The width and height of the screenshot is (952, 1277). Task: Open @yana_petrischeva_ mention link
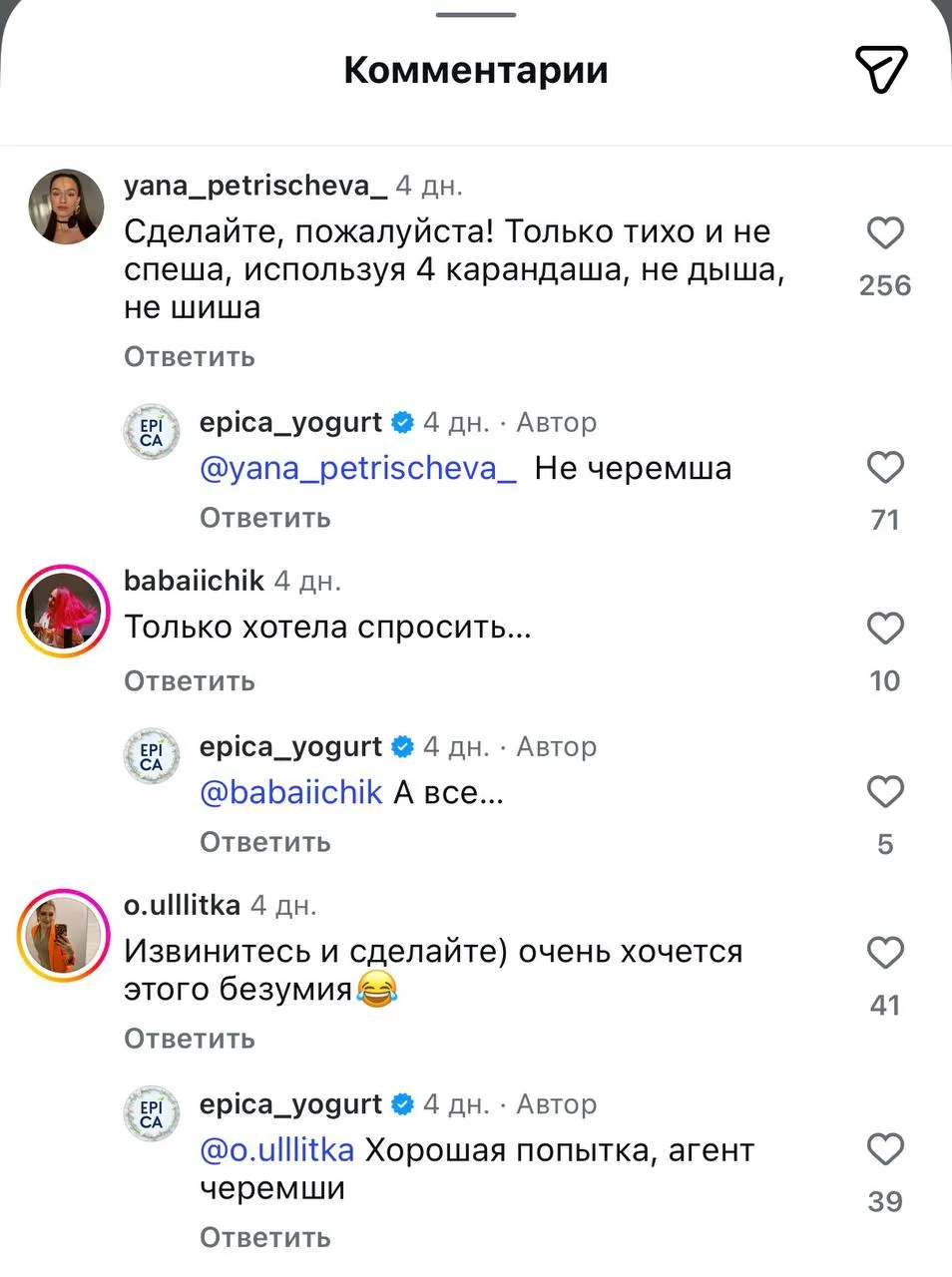pos(358,468)
